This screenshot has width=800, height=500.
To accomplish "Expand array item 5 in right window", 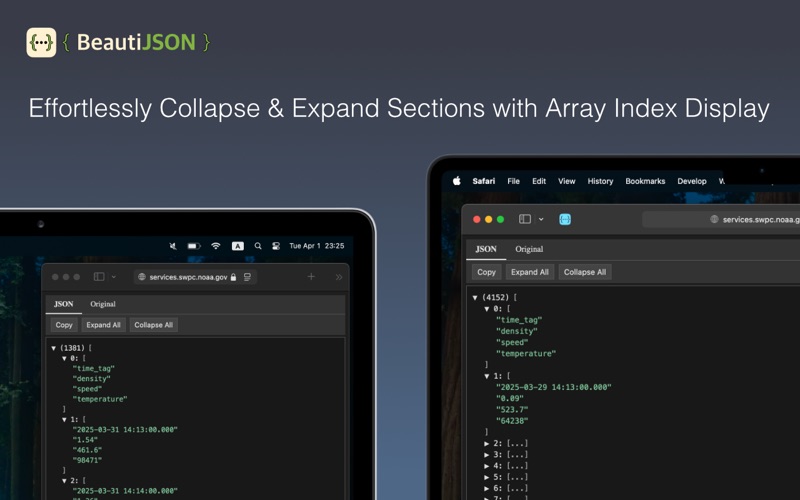I will 487,477.
